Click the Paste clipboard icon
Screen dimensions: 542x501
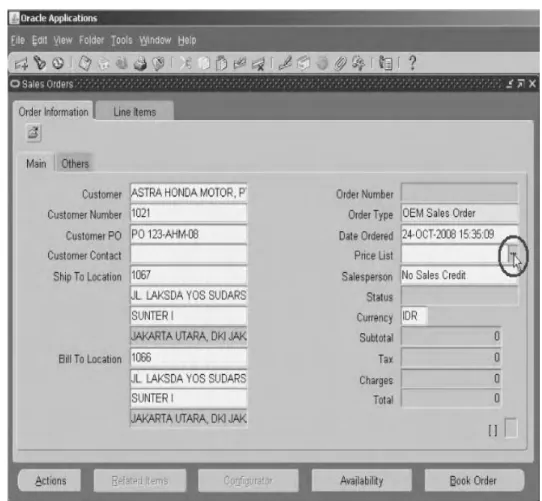(x=222, y=64)
